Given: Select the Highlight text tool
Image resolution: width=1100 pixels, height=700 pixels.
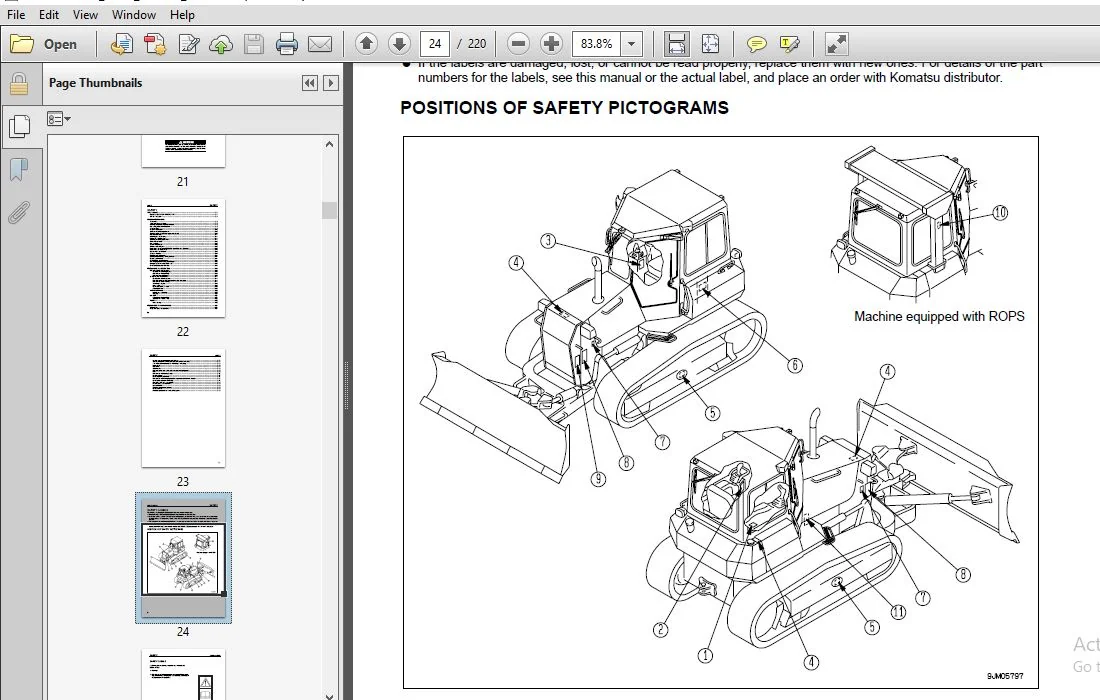Looking at the screenshot, I should tap(789, 44).
